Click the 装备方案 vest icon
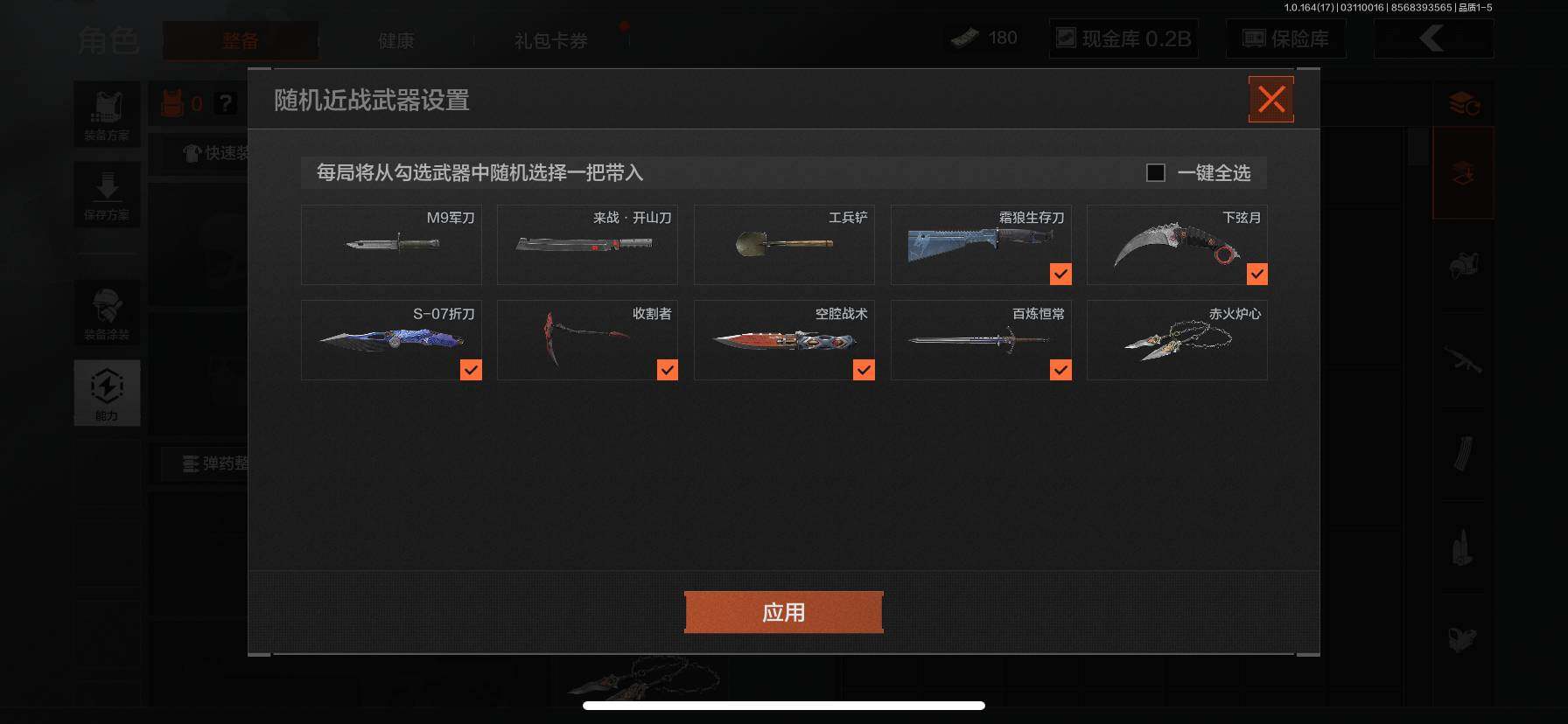This screenshot has width=1568, height=724. tap(107, 114)
